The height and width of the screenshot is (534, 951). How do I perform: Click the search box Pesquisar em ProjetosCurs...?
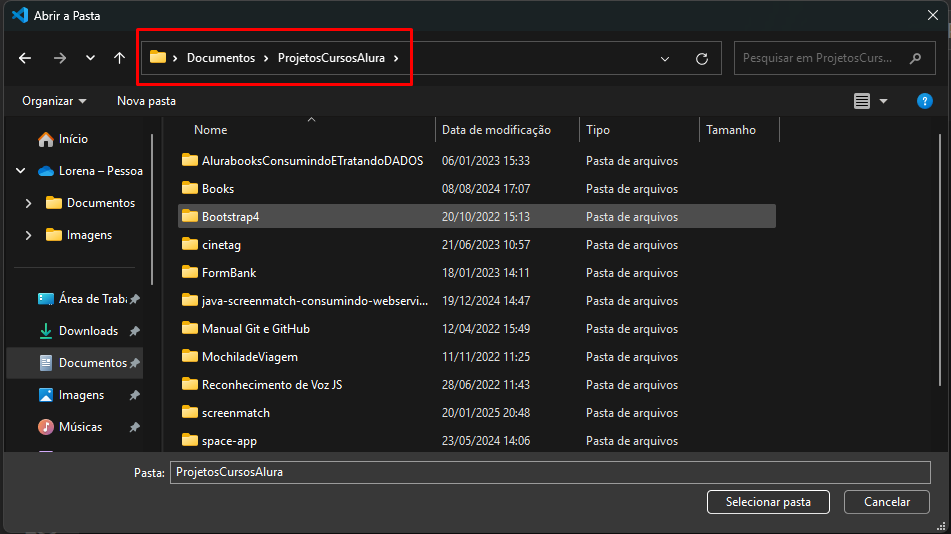[834, 58]
